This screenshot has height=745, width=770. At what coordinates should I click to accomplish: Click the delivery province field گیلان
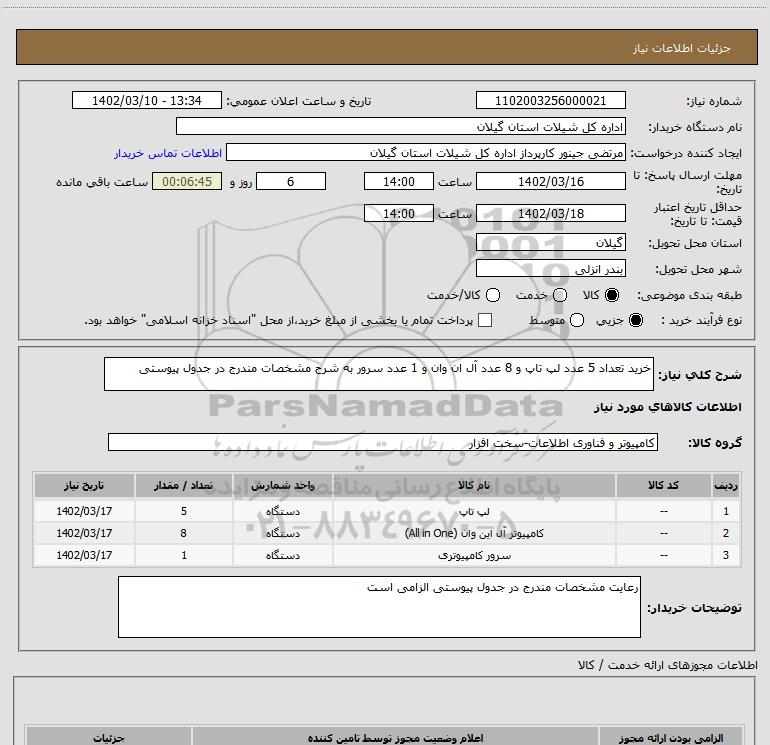[x=550, y=243]
